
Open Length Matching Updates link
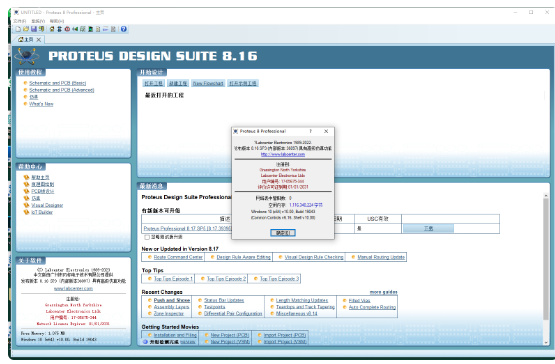click(x=302, y=300)
